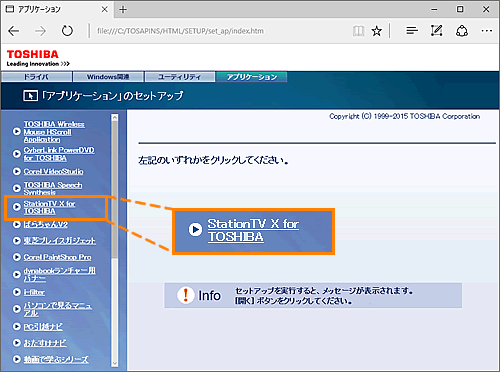The height and width of the screenshot is (372, 500).
Task: Go back with the browser back arrow
Action: [14, 31]
